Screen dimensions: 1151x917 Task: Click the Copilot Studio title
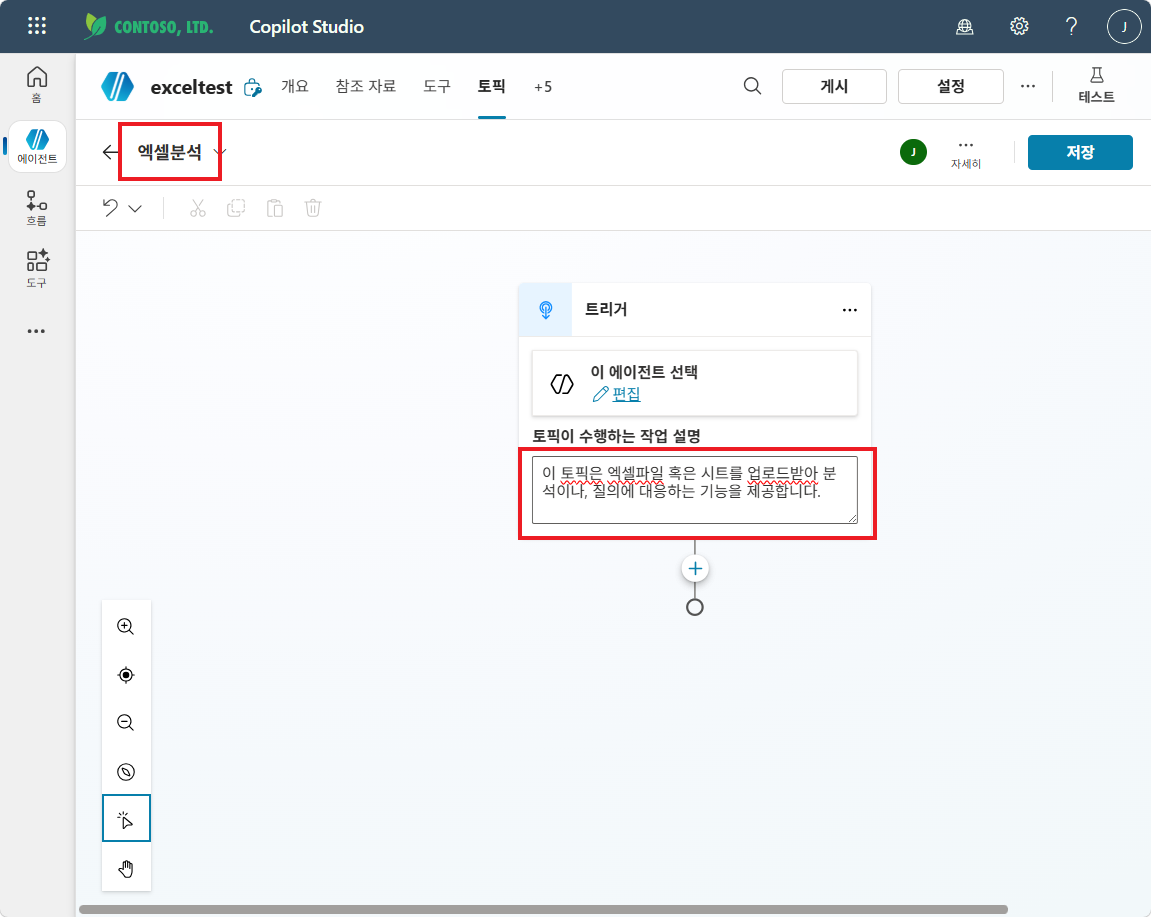(x=307, y=26)
